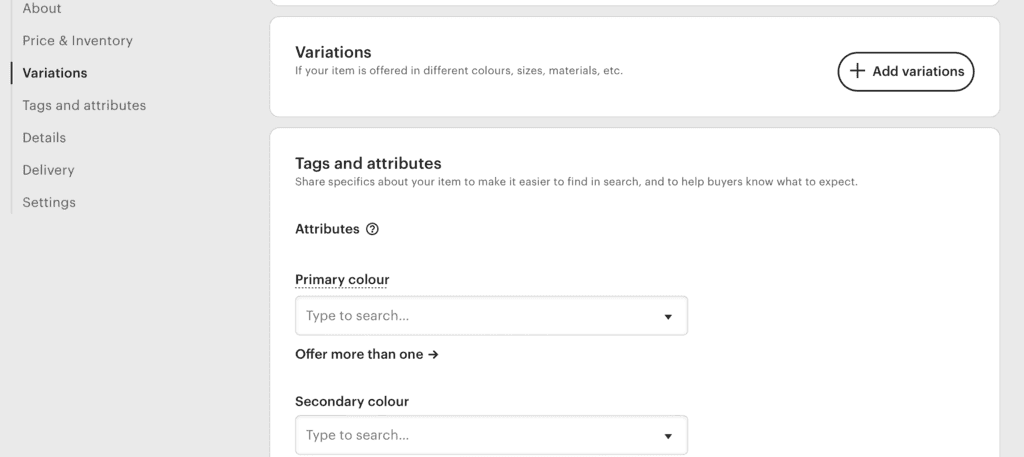Click the Variations card heading
This screenshot has width=1024, height=457.
pos(333,52)
